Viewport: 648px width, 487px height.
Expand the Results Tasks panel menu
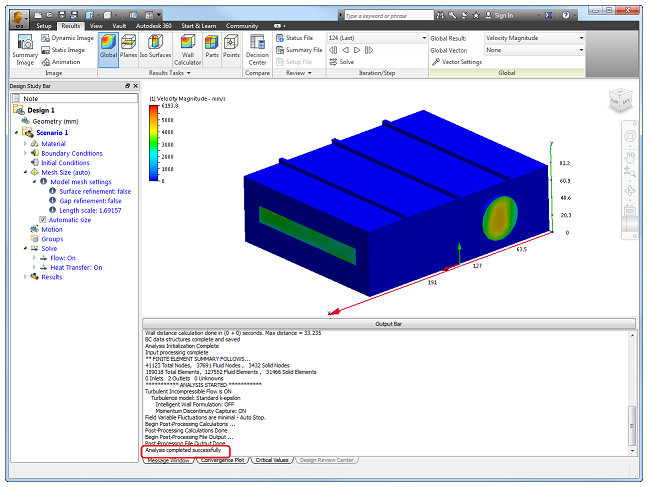point(170,73)
